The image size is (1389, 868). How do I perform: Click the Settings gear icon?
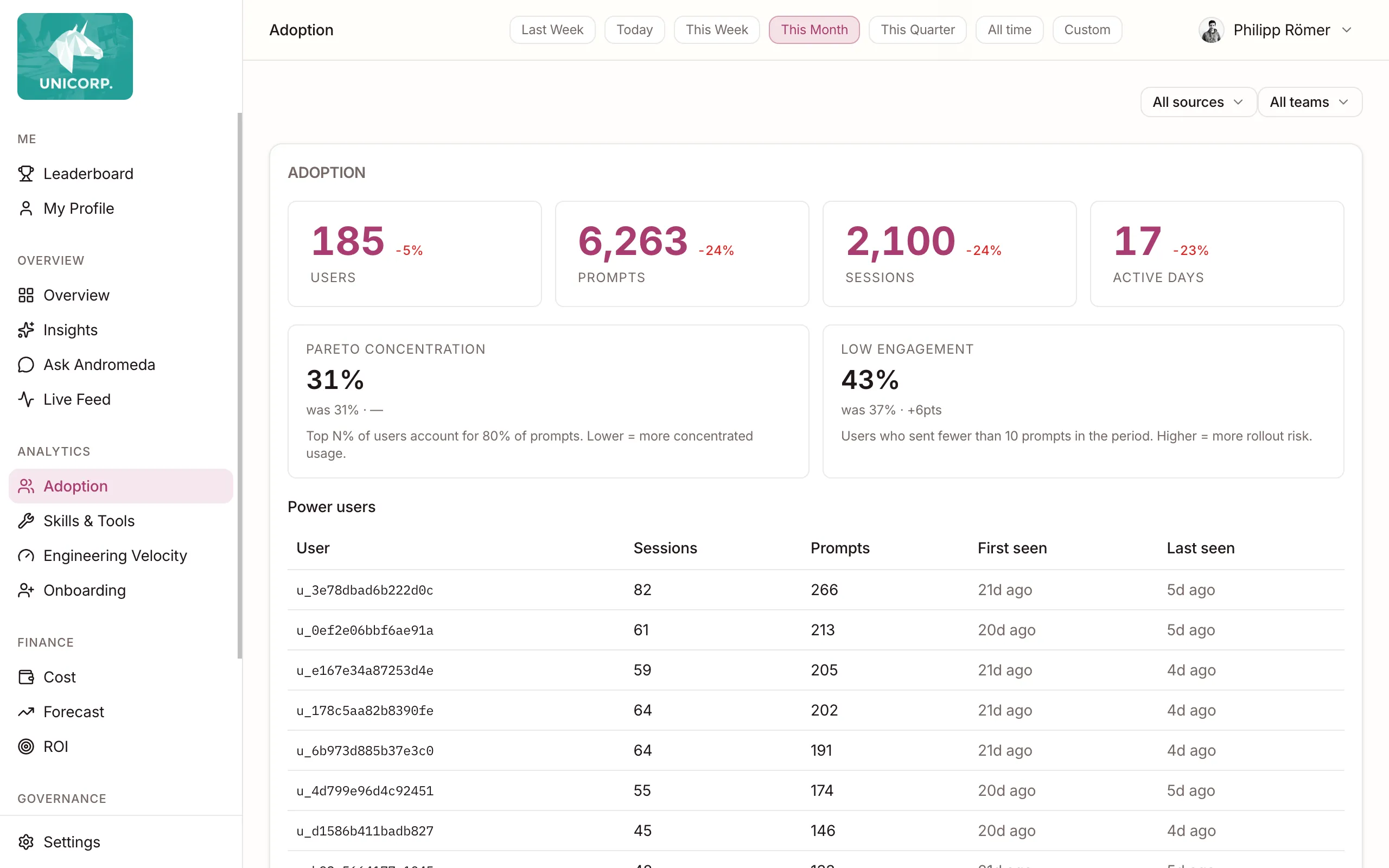(x=26, y=842)
